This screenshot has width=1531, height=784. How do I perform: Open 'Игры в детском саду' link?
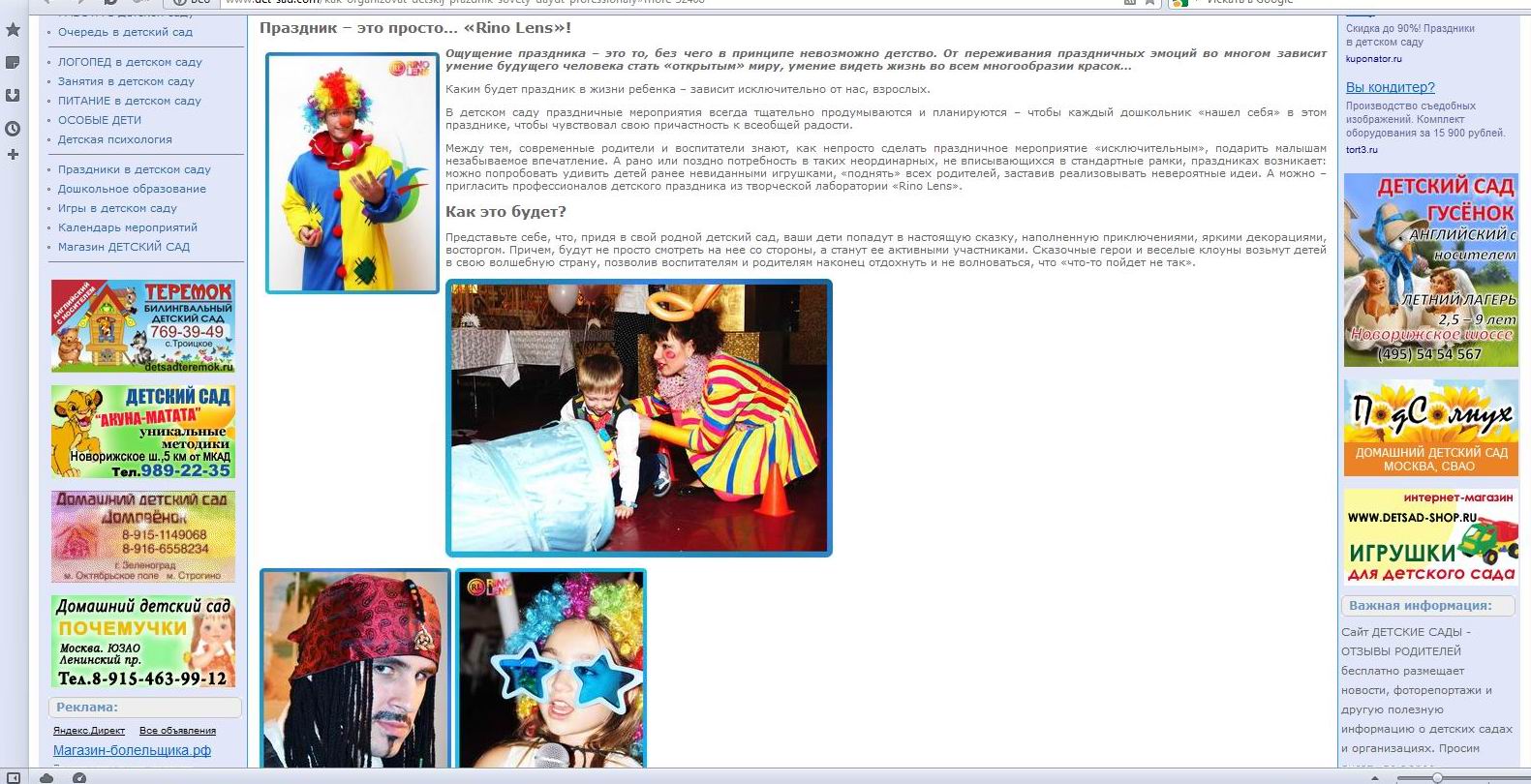(x=117, y=208)
